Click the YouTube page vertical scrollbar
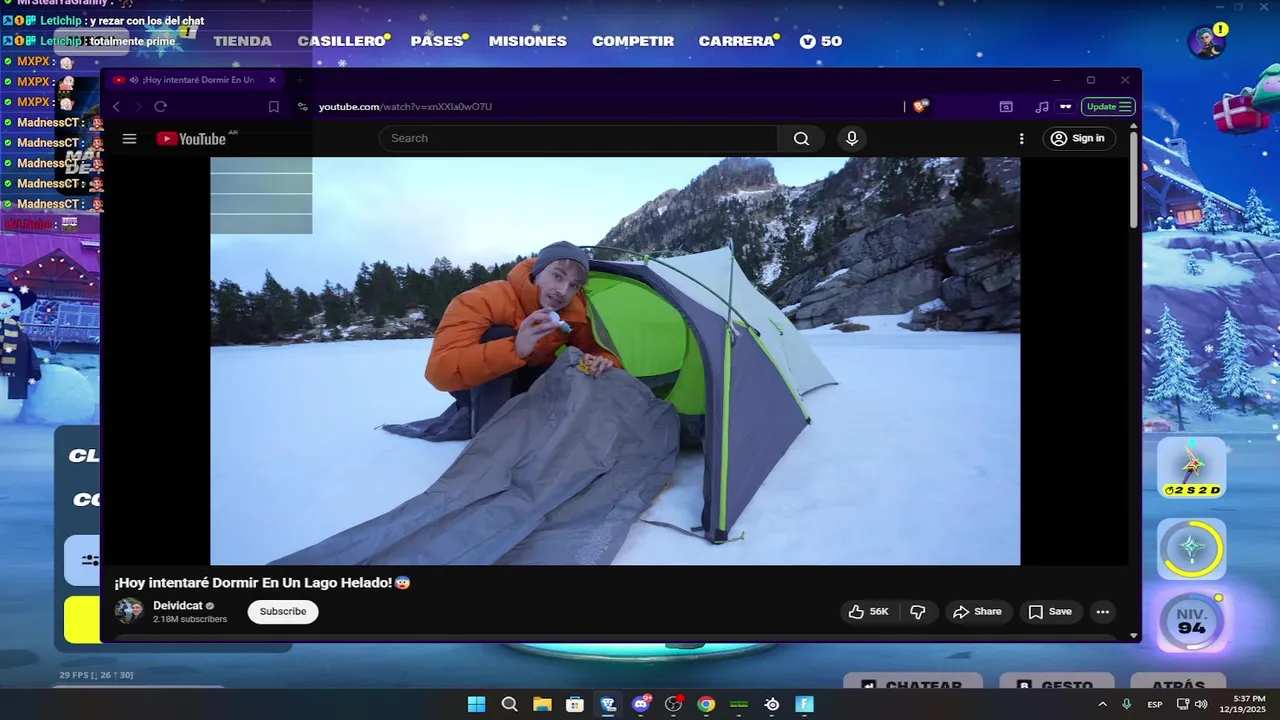This screenshot has width=1280, height=720. [x=1133, y=180]
